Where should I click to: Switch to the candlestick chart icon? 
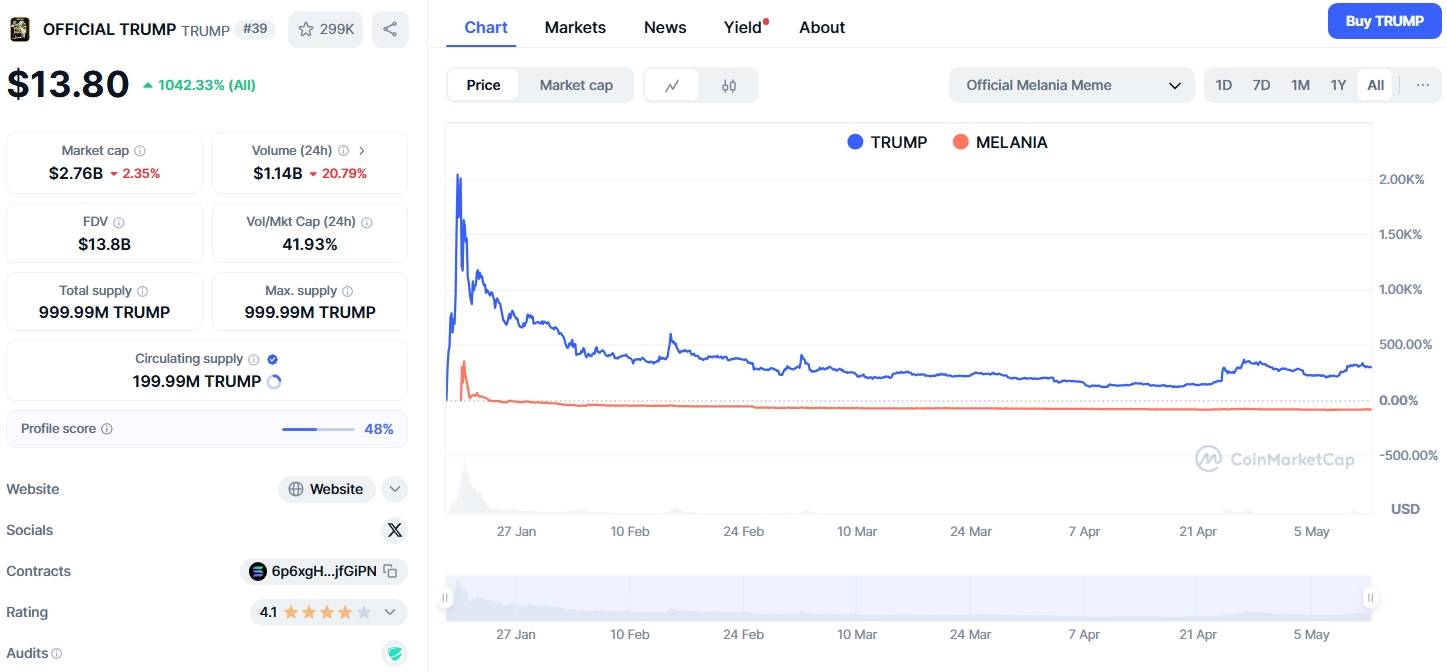(x=729, y=85)
